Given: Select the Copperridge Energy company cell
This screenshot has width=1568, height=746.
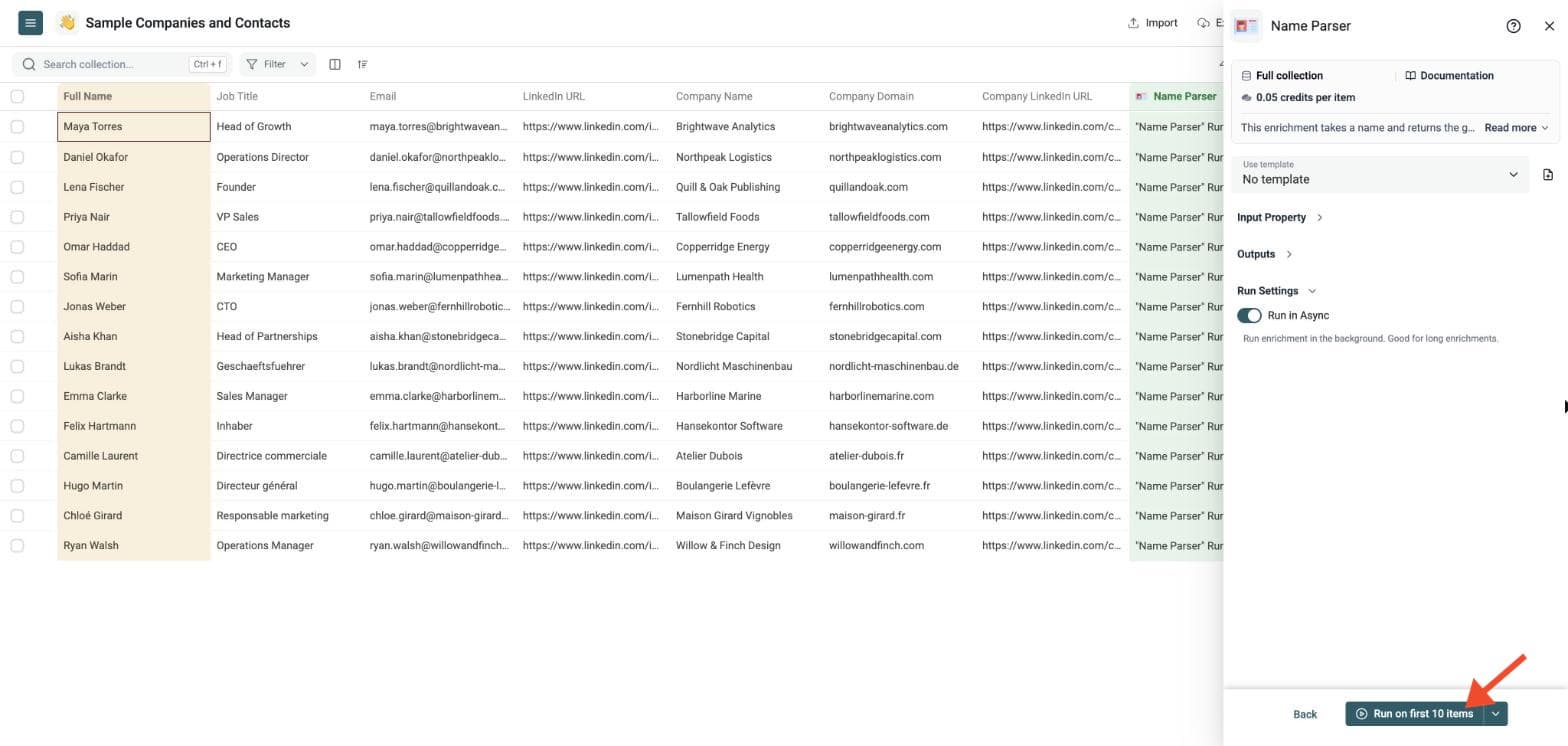Looking at the screenshot, I should 746,246.
